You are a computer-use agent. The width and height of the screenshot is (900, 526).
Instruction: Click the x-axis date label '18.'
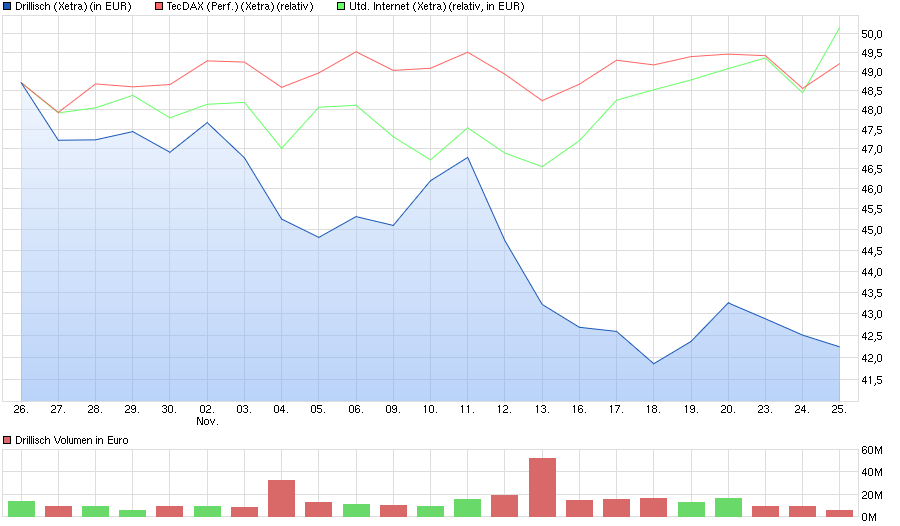coord(653,409)
